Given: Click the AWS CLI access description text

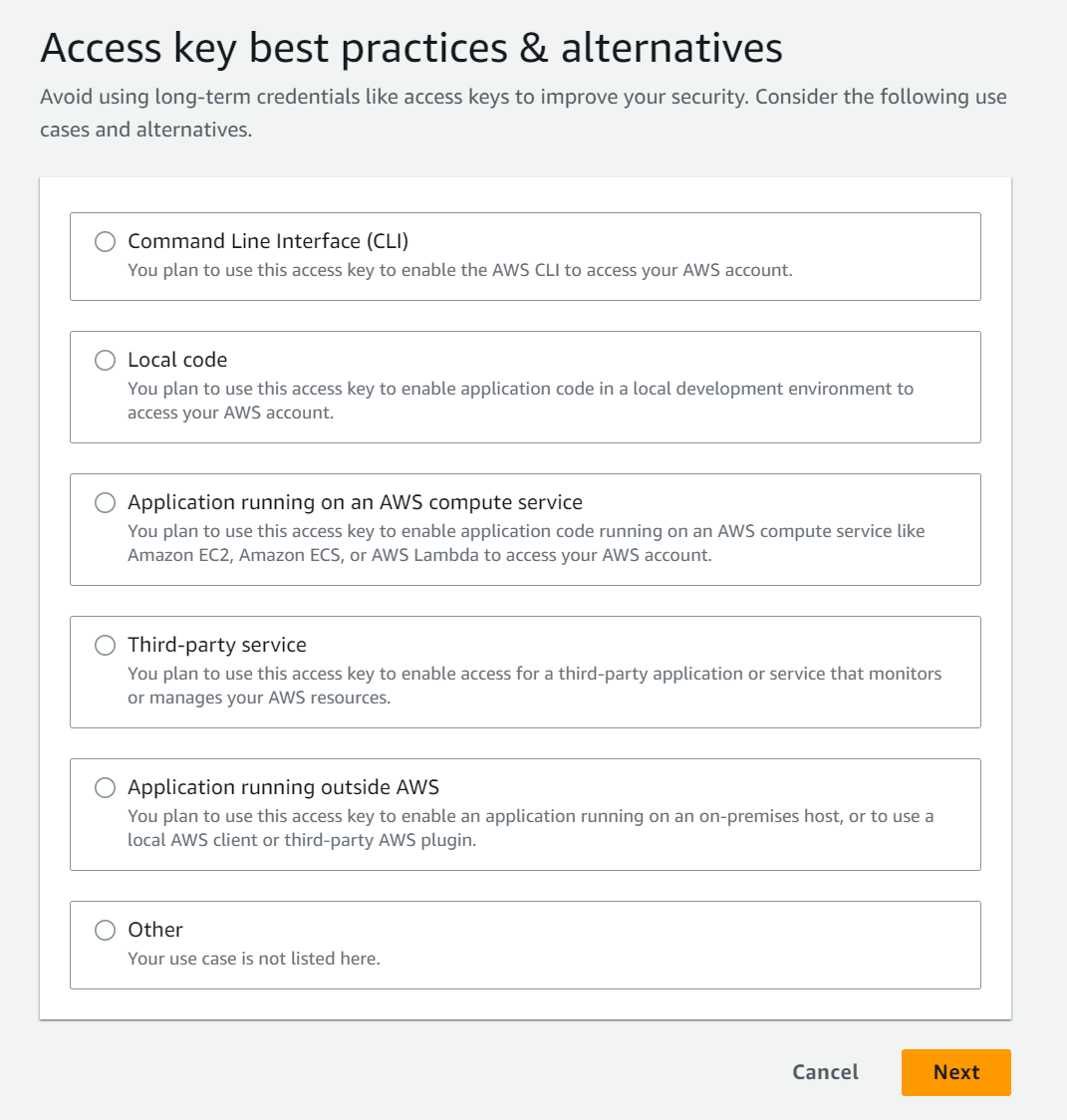Looking at the screenshot, I should click(x=459, y=270).
